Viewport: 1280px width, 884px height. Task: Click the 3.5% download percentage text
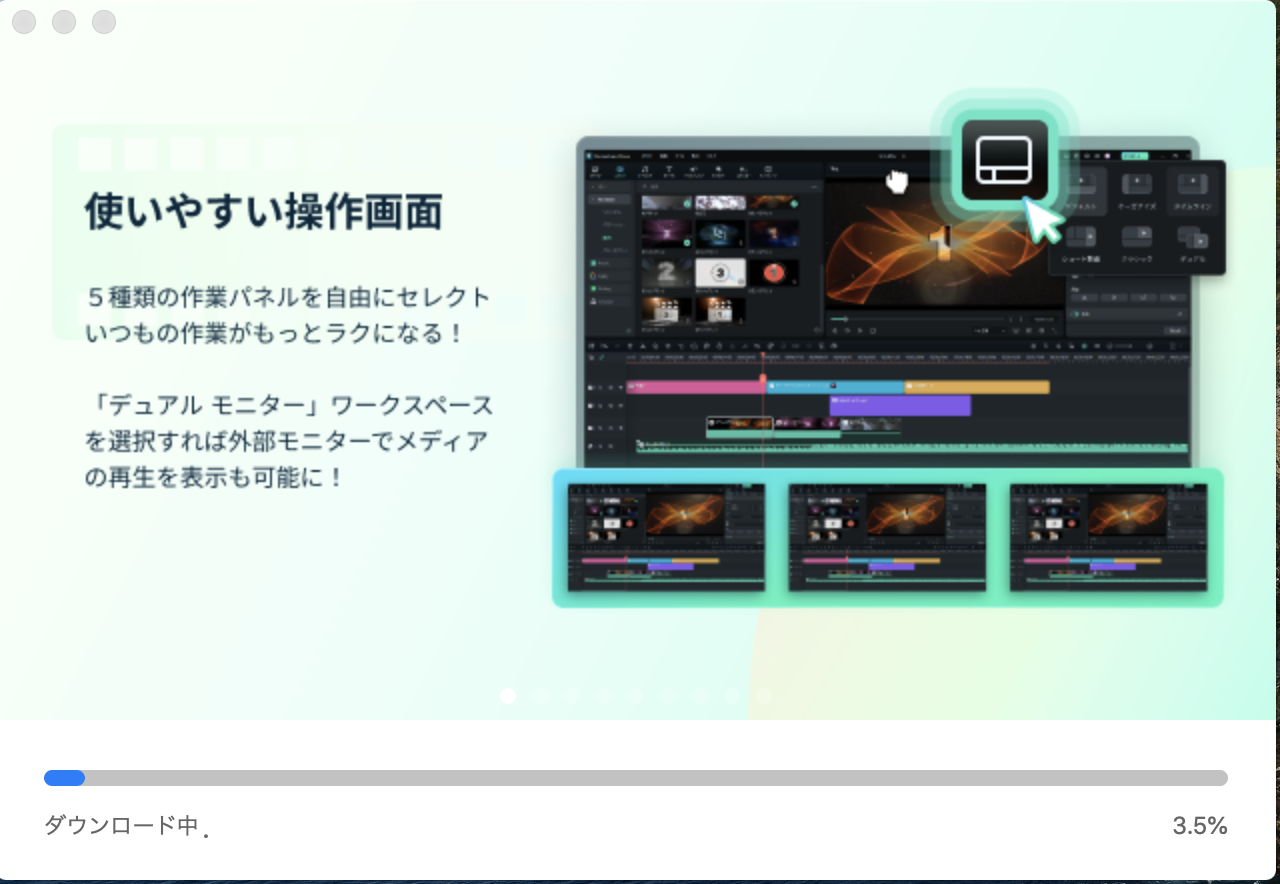click(x=1200, y=826)
